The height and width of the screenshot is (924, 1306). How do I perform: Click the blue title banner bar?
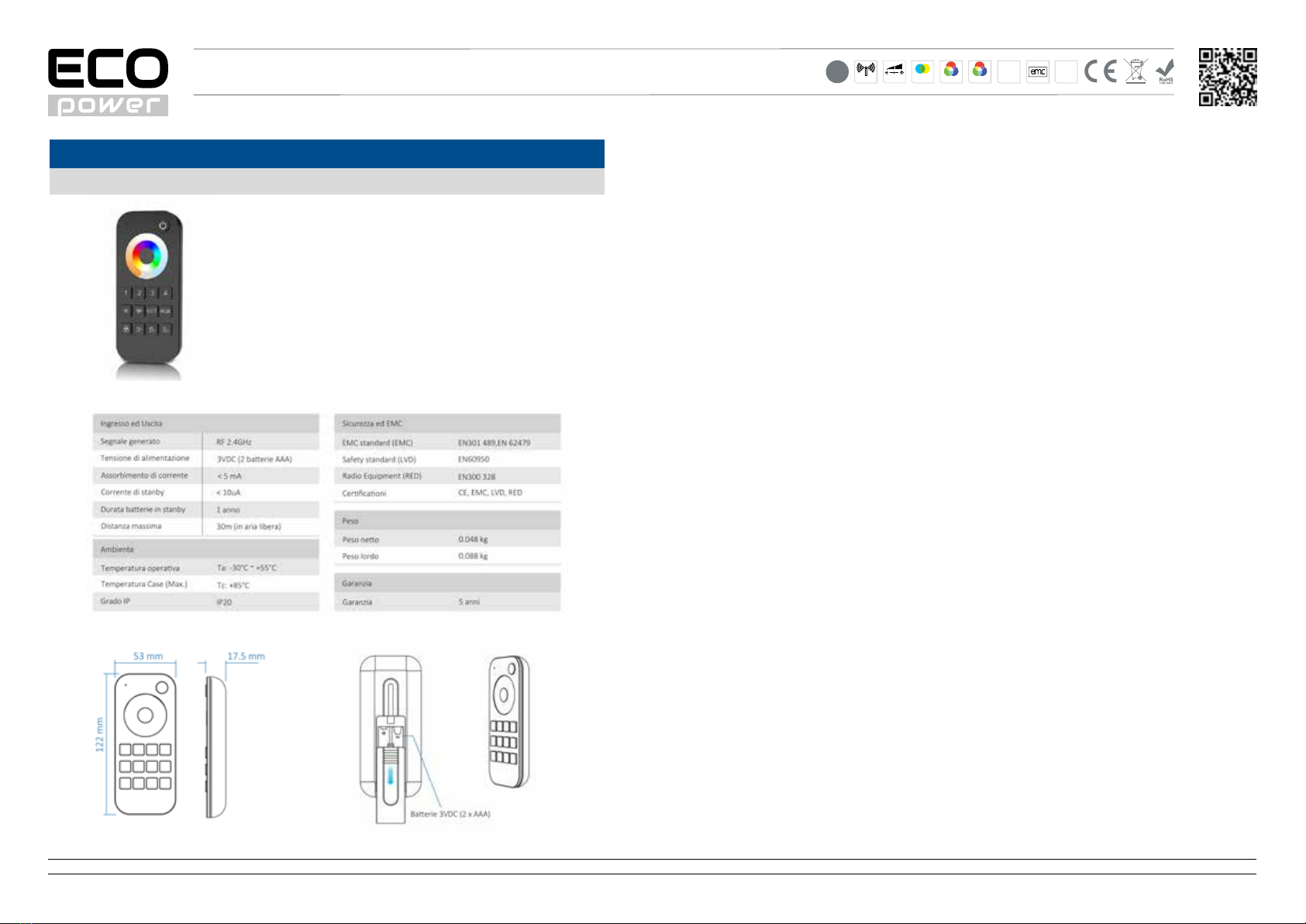tap(326, 153)
